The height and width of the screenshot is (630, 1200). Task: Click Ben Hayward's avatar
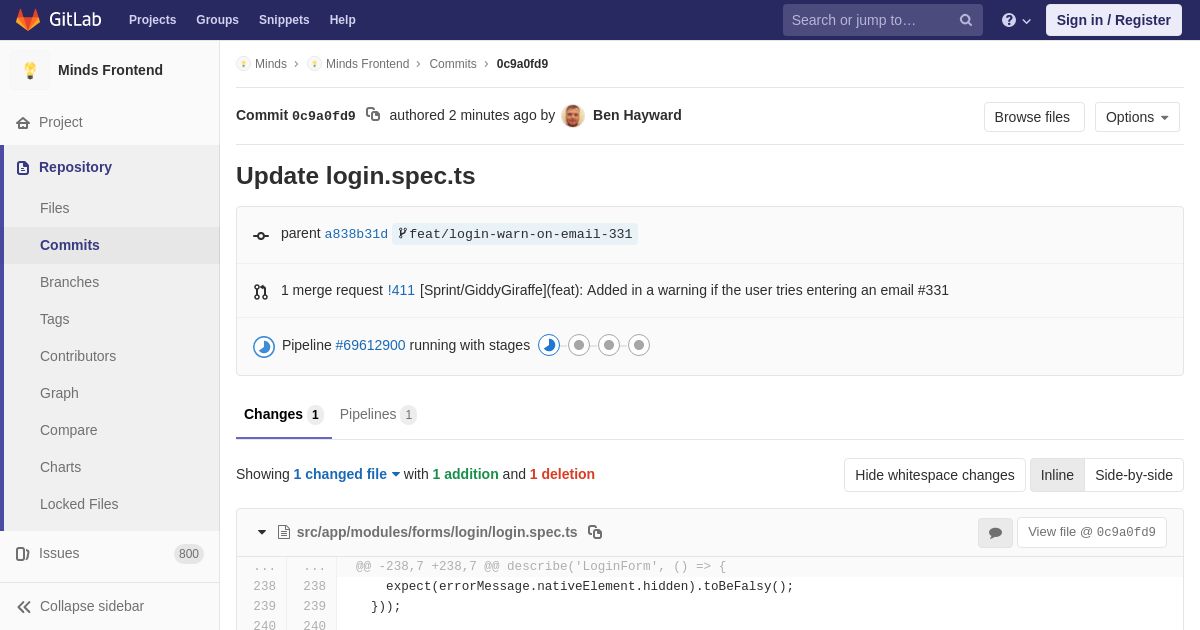(x=573, y=116)
